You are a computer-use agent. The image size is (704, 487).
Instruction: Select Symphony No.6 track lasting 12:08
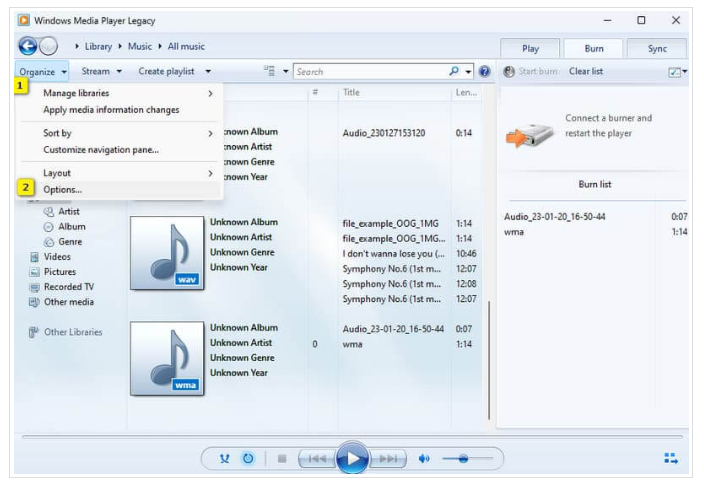[392, 284]
